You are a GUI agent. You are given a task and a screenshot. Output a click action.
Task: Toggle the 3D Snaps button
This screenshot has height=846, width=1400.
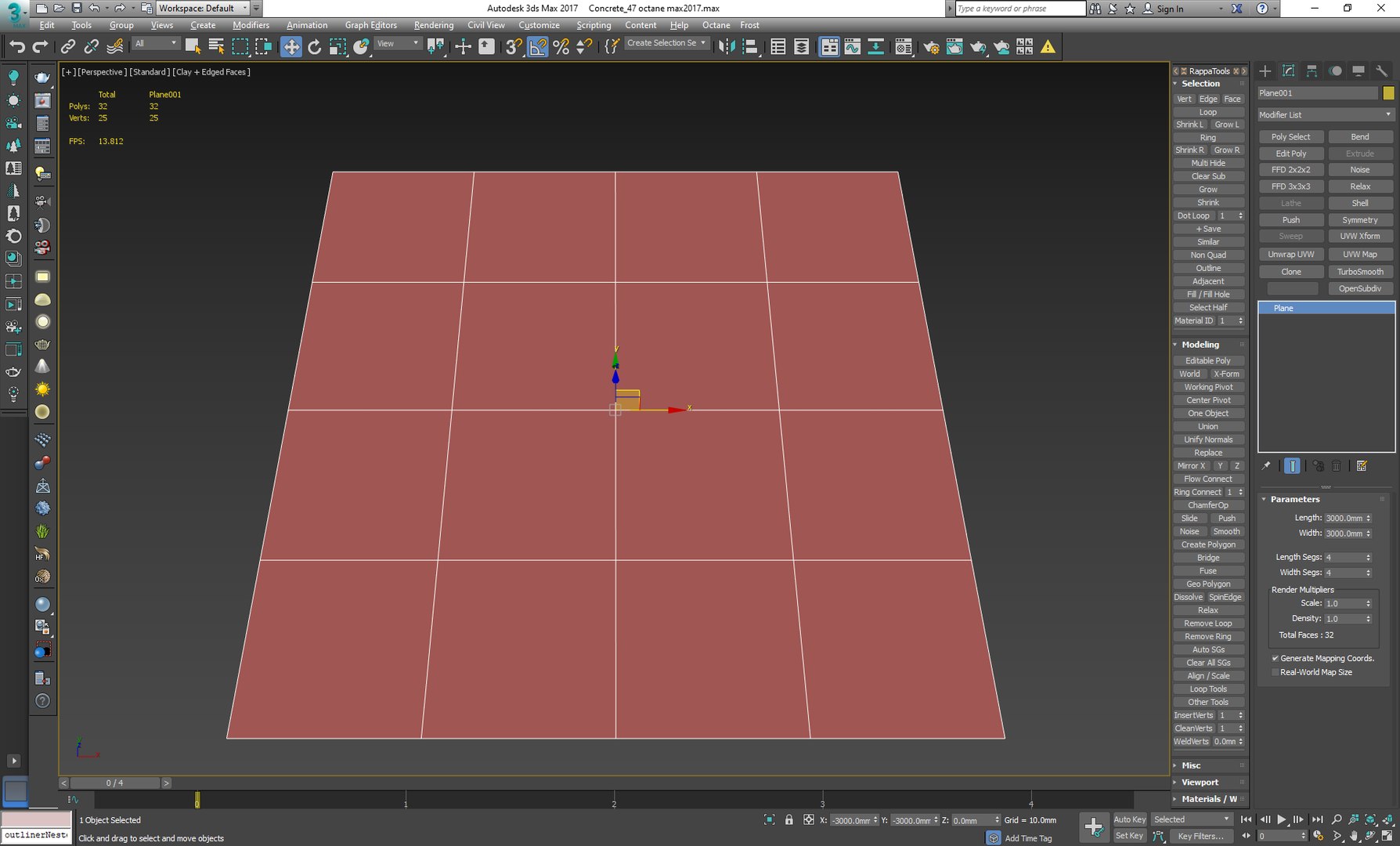(514, 47)
